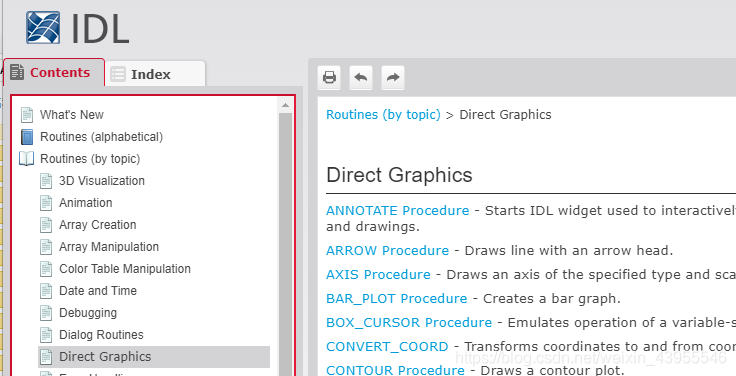Open the Array Manipulation topic
Screen dimensions: 736x376
(109, 247)
